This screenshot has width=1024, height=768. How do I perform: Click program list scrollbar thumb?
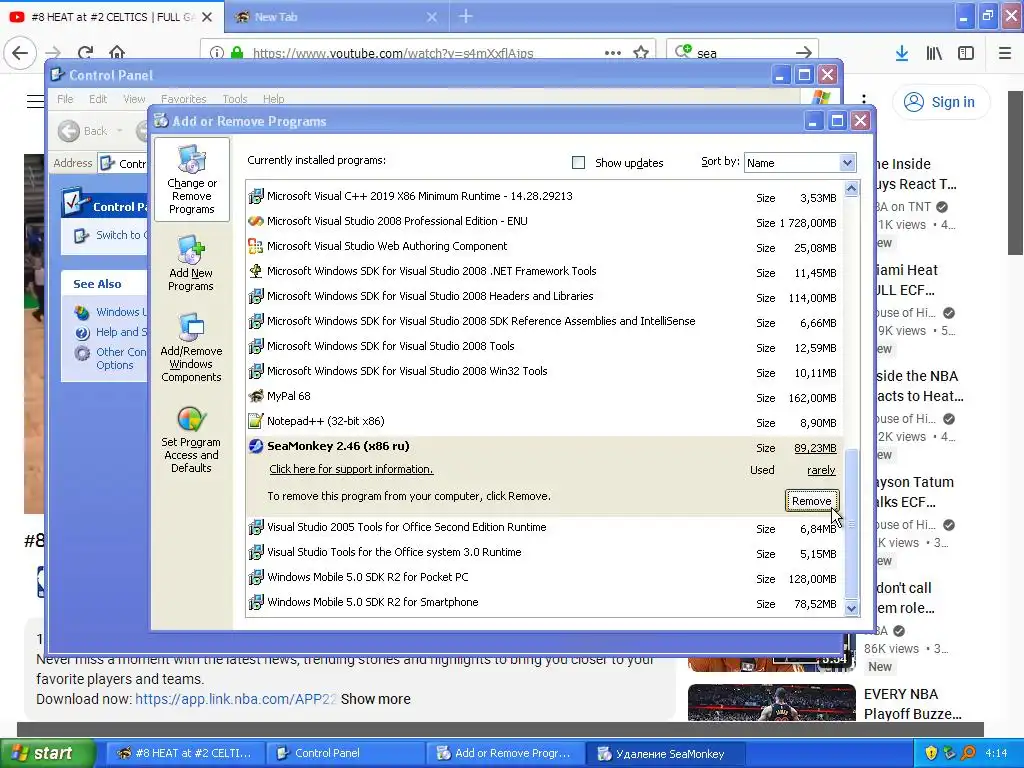pyautogui.click(x=851, y=523)
